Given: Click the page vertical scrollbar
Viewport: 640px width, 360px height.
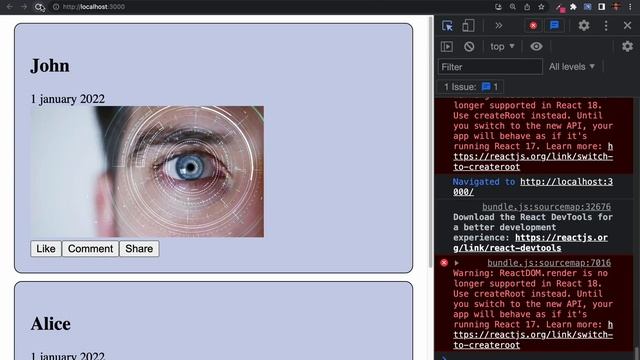Looking at the screenshot, I should (430, 143).
